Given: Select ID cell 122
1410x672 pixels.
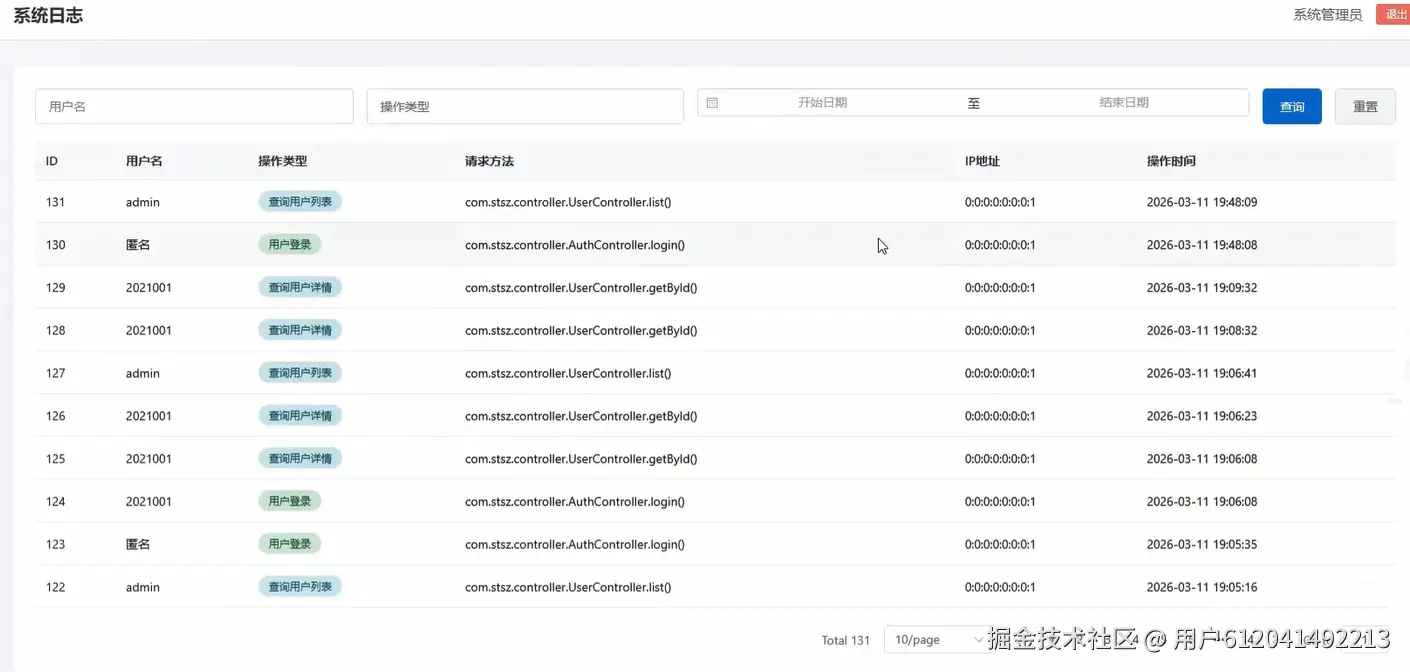Looking at the screenshot, I should tap(55, 587).
